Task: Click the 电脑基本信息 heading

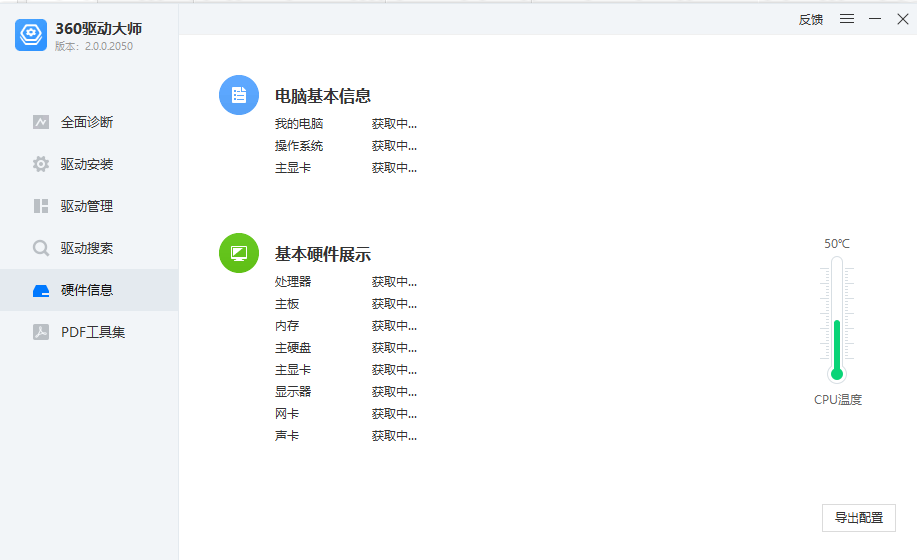Action: point(323,96)
